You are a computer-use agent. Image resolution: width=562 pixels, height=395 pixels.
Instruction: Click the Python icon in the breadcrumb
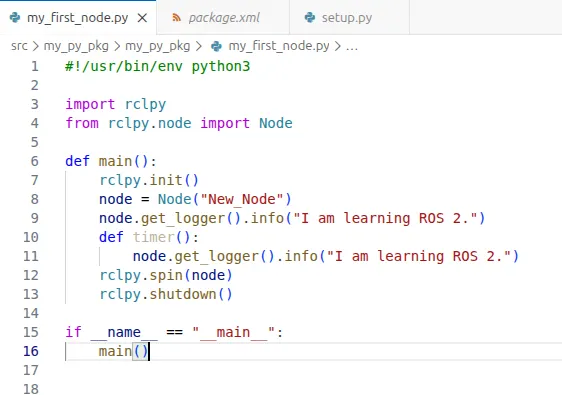216,46
